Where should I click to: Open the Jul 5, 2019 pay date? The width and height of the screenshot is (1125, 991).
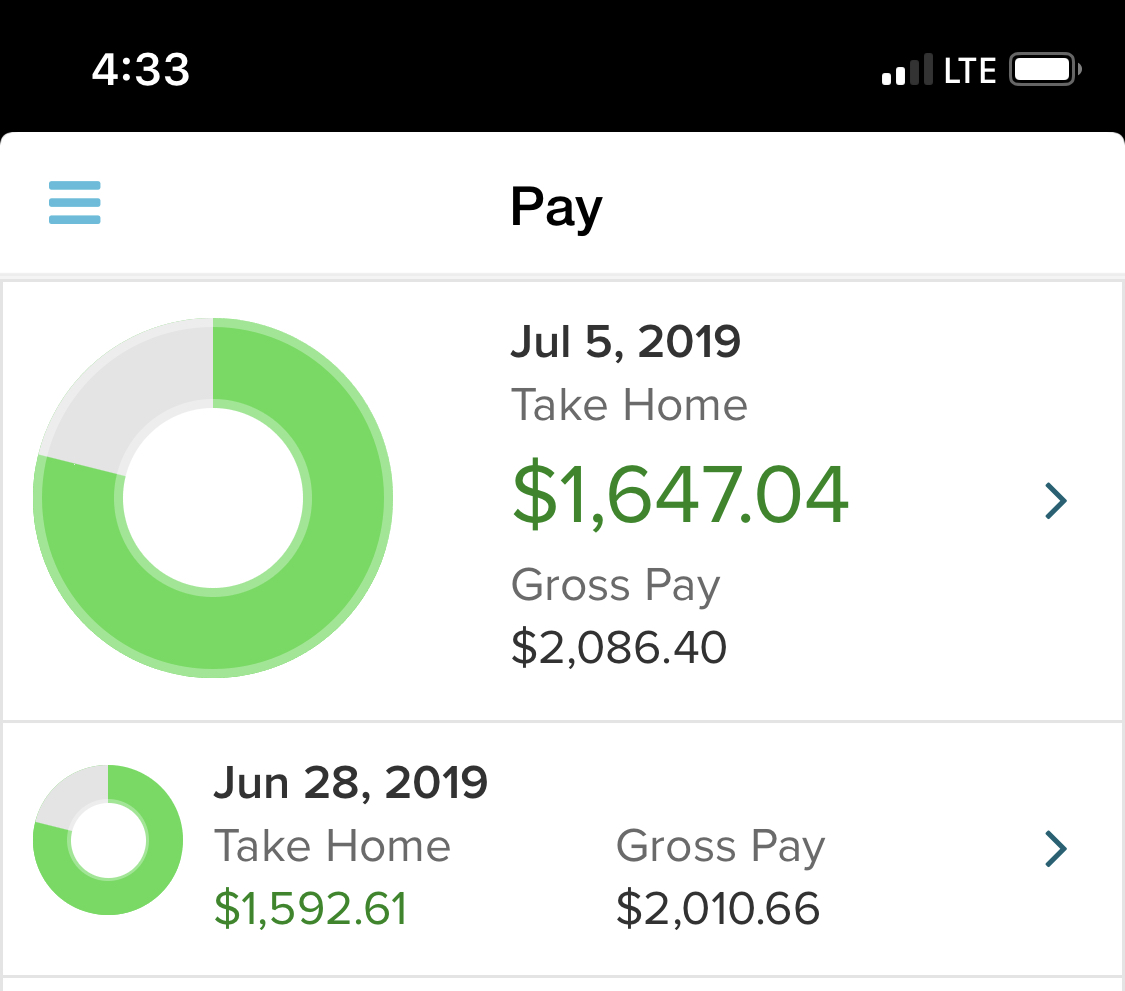[625, 342]
